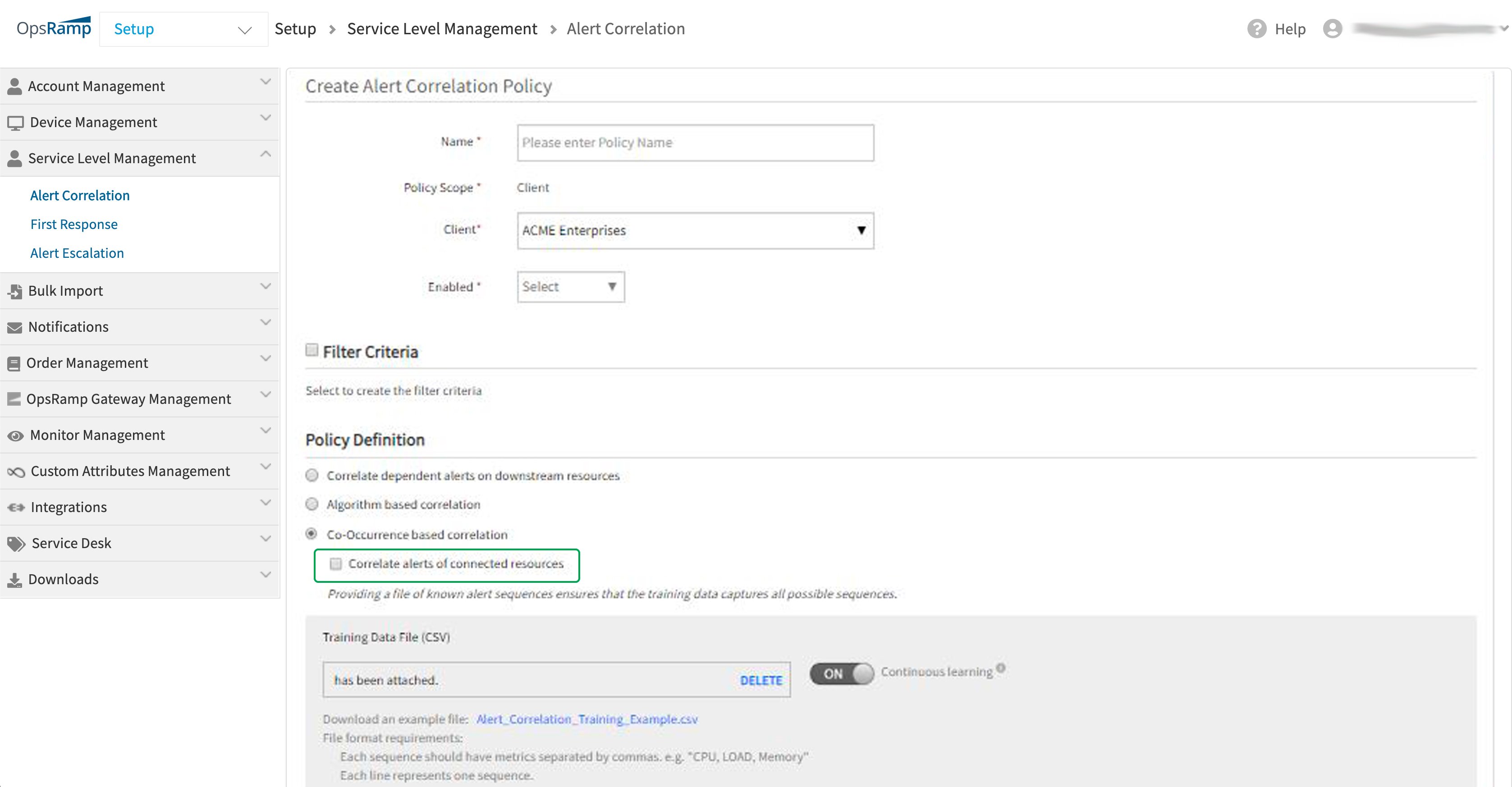
Task: Click the Account Management sidebar icon
Action: (15, 85)
